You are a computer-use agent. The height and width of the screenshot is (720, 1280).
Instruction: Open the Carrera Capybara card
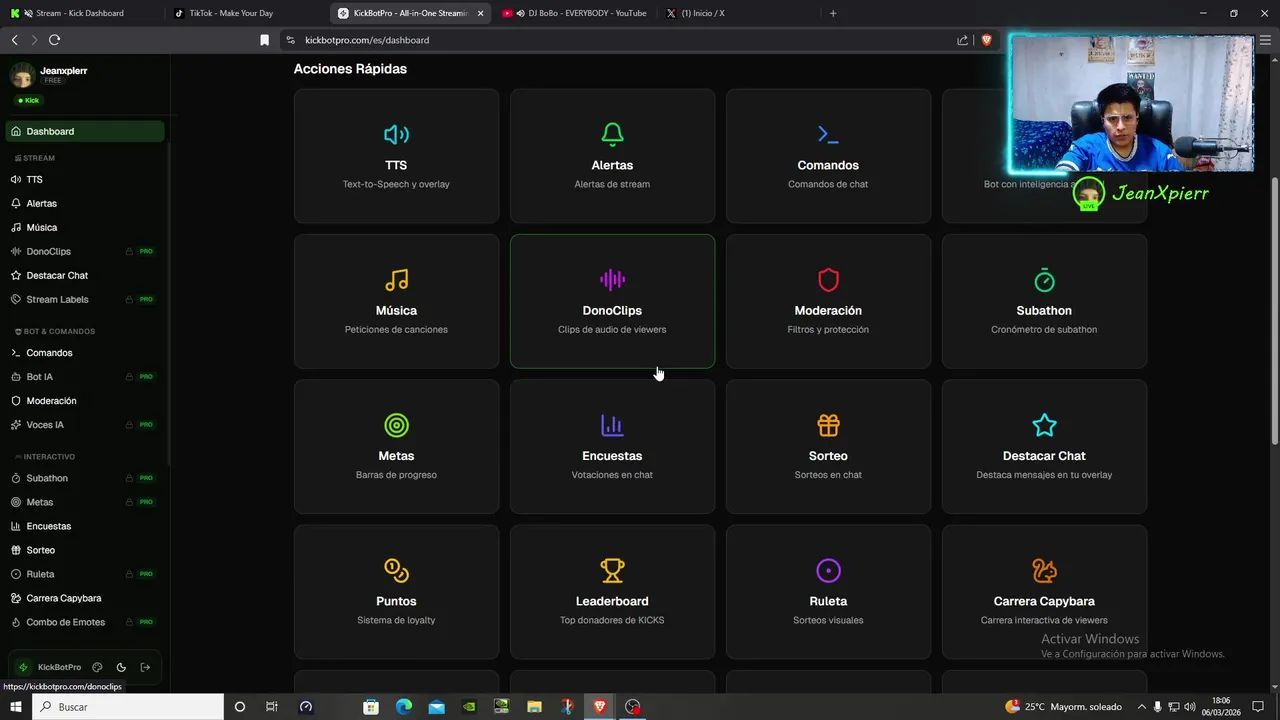tap(1044, 592)
